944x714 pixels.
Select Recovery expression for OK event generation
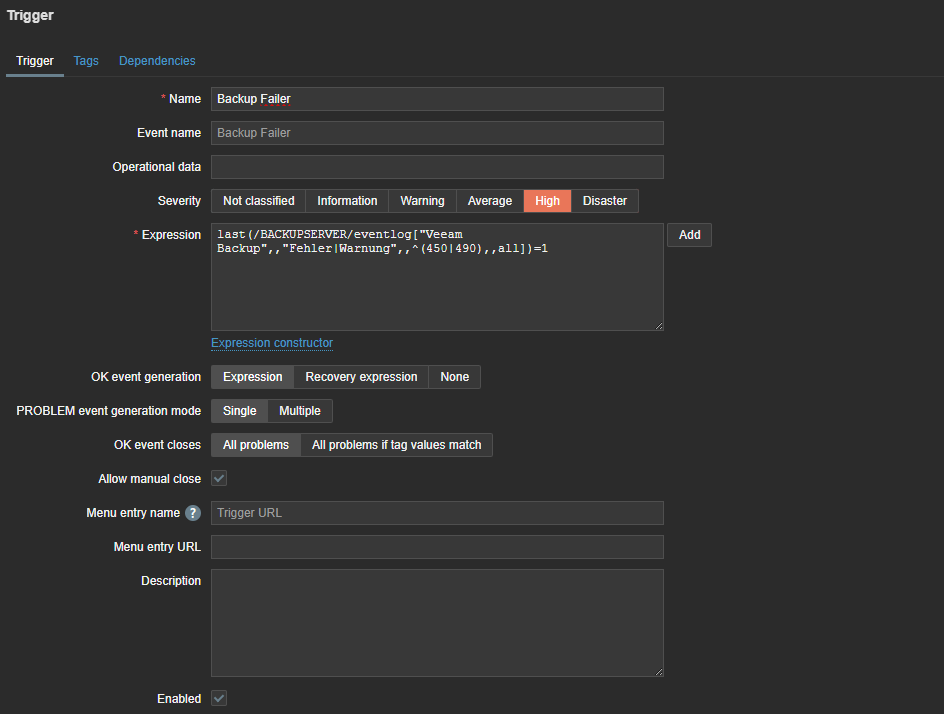coord(361,377)
